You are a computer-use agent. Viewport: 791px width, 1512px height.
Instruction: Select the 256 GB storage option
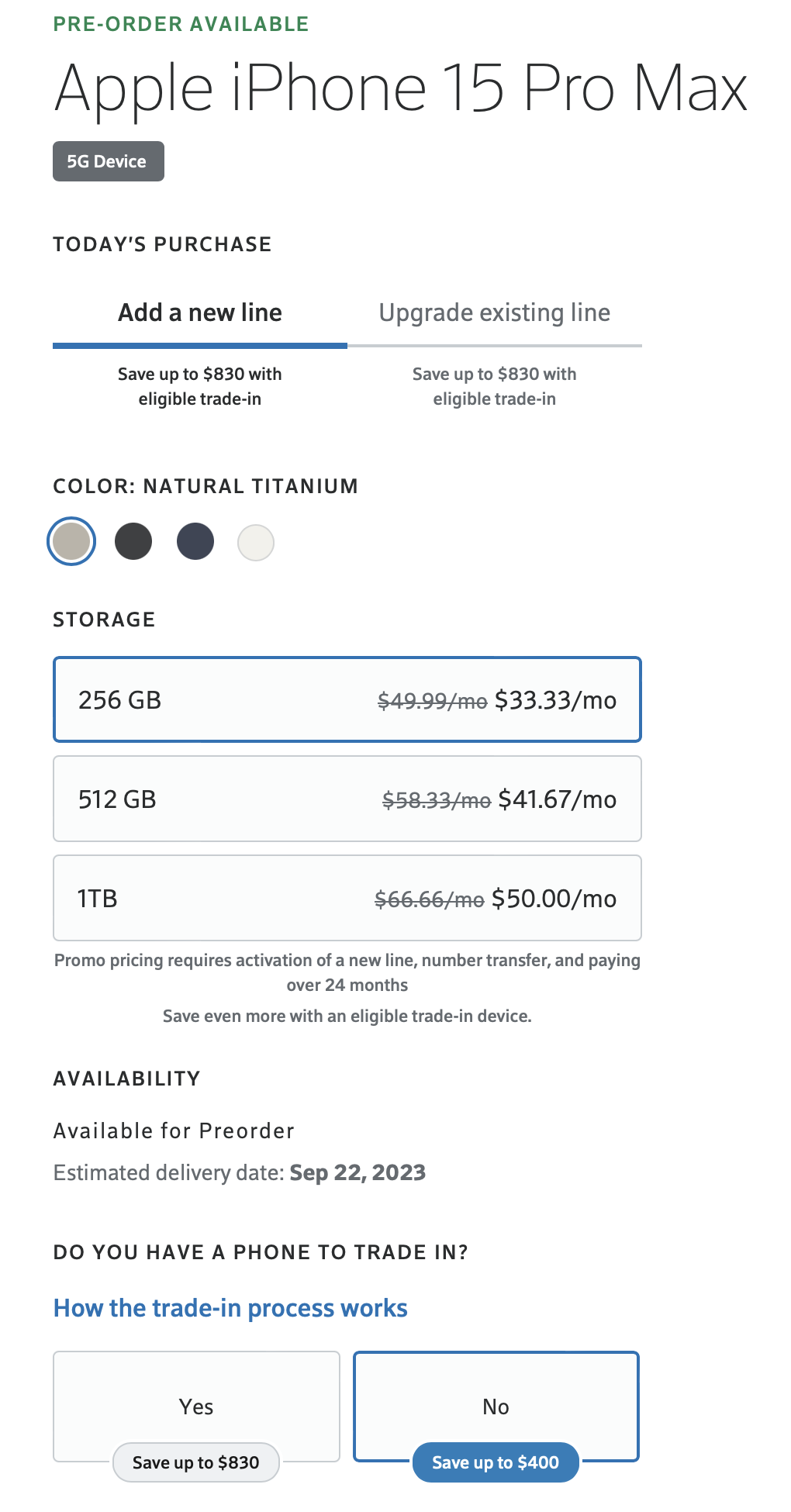pyautogui.click(x=347, y=699)
